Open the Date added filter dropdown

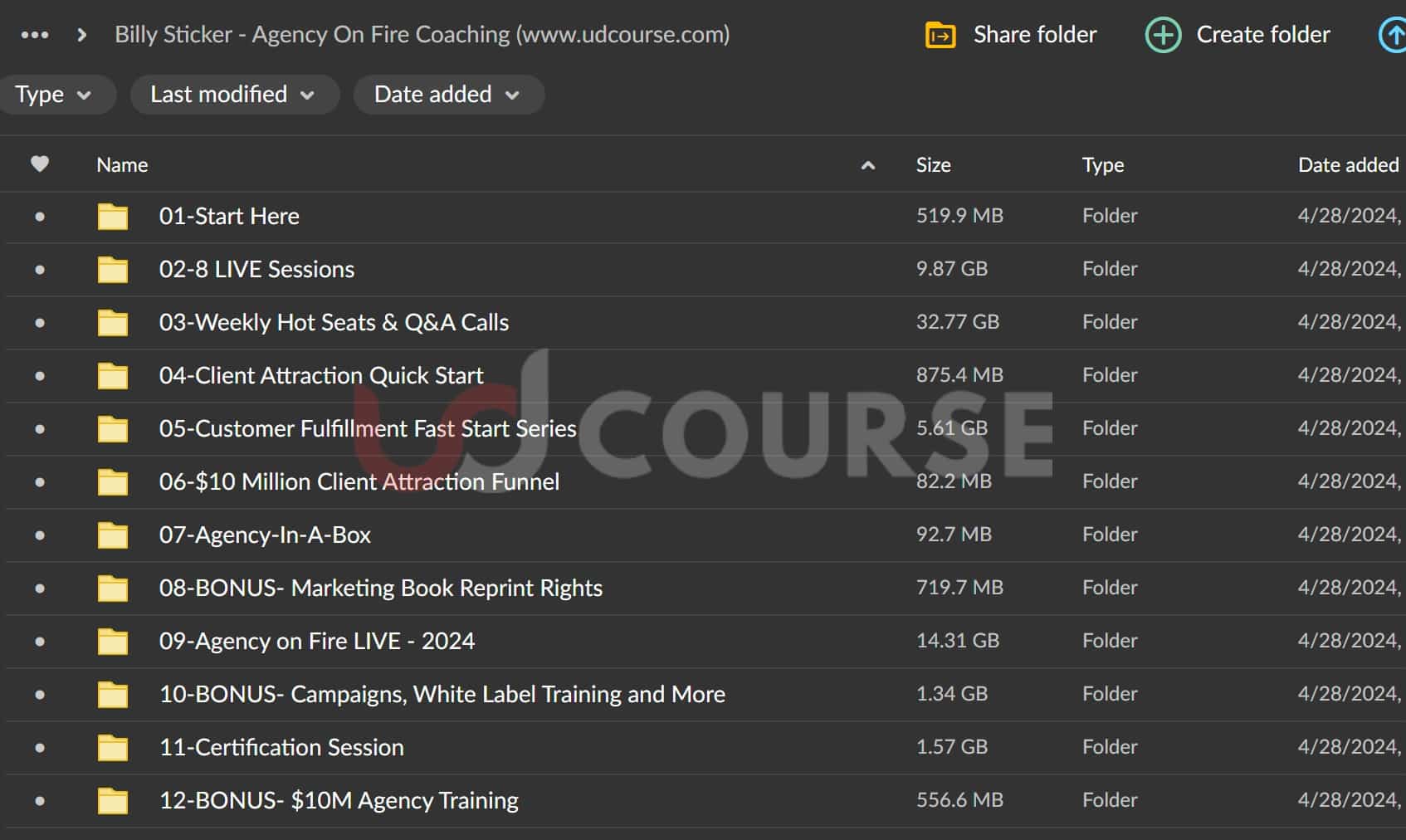point(447,95)
